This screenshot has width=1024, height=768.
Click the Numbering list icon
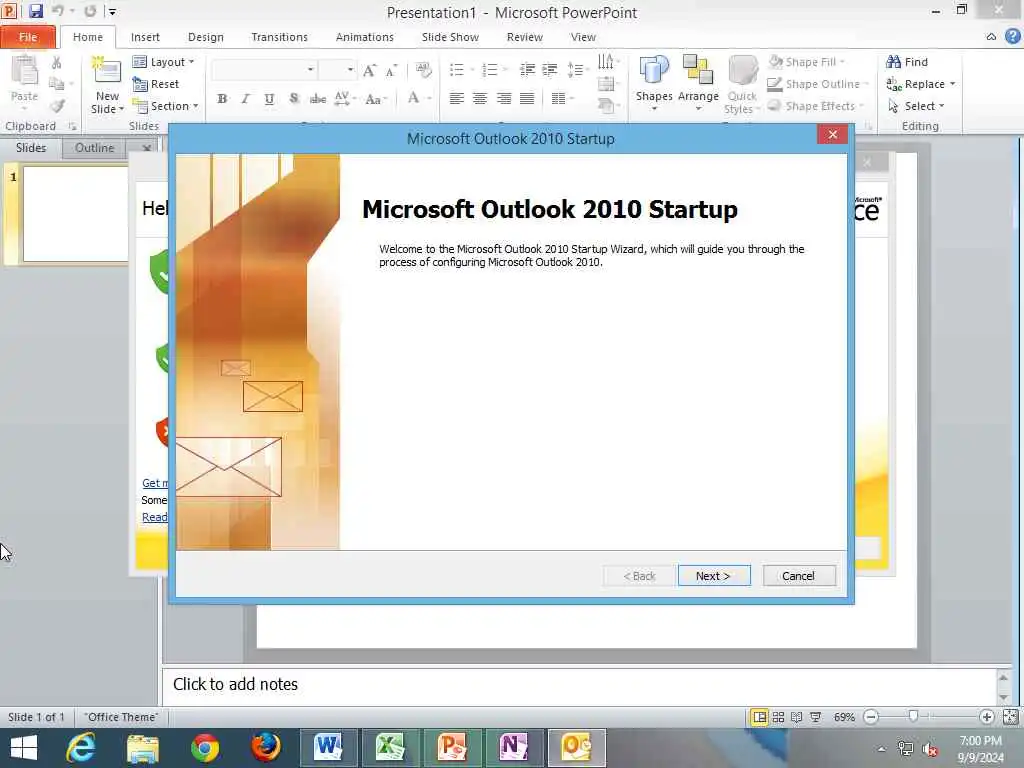coord(490,69)
